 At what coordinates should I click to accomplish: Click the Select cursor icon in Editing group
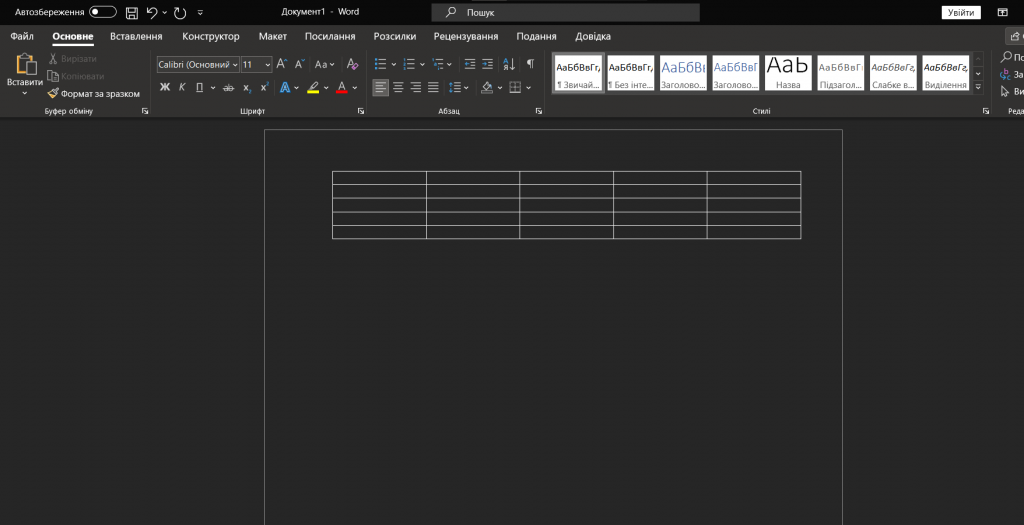[1006, 91]
